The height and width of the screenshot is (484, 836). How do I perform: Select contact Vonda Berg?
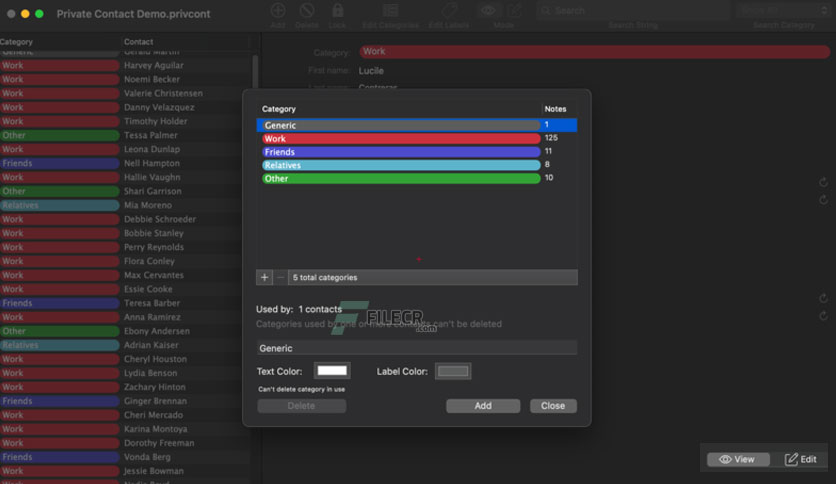(147, 457)
